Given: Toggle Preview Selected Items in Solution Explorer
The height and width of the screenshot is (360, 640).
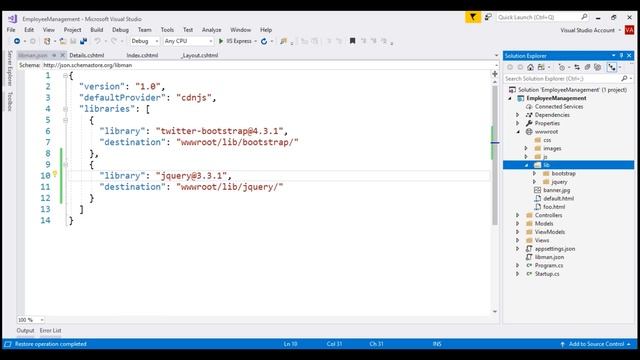Looking at the screenshot, I should (x=612, y=67).
